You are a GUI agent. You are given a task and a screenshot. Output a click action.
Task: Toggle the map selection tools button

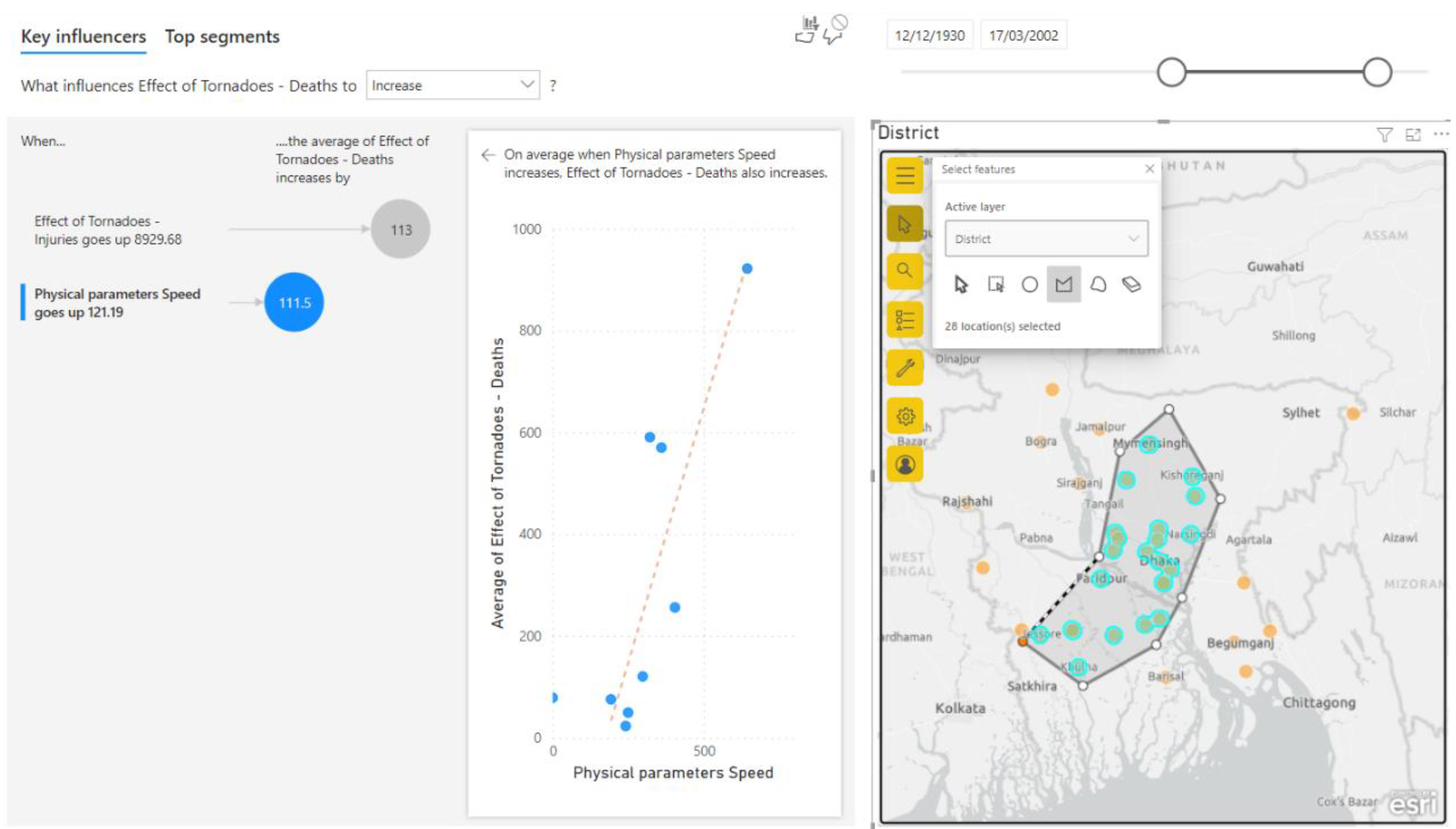[x=905, y=224]
